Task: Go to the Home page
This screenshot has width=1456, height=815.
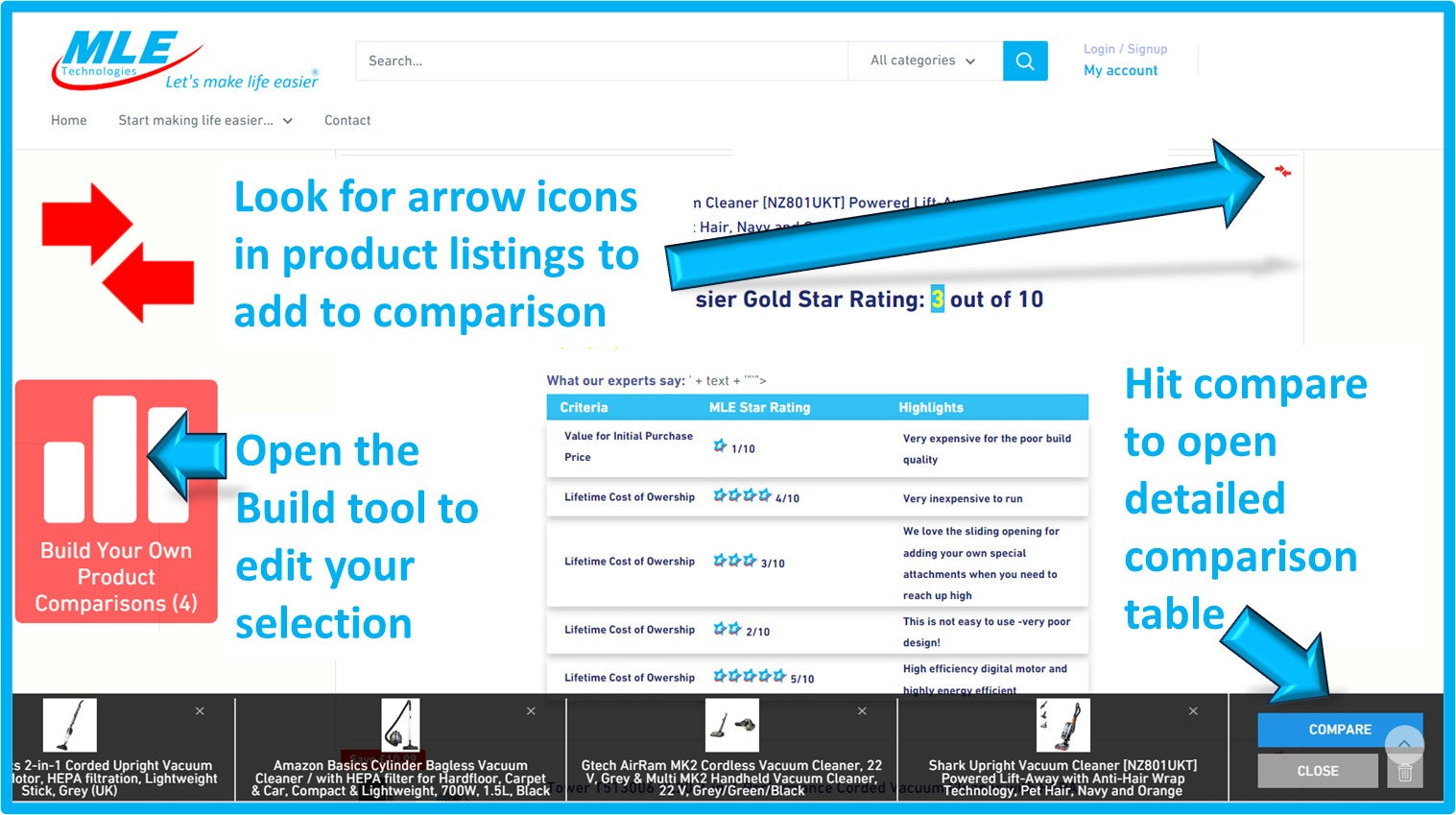Action: tap(69, 120)
